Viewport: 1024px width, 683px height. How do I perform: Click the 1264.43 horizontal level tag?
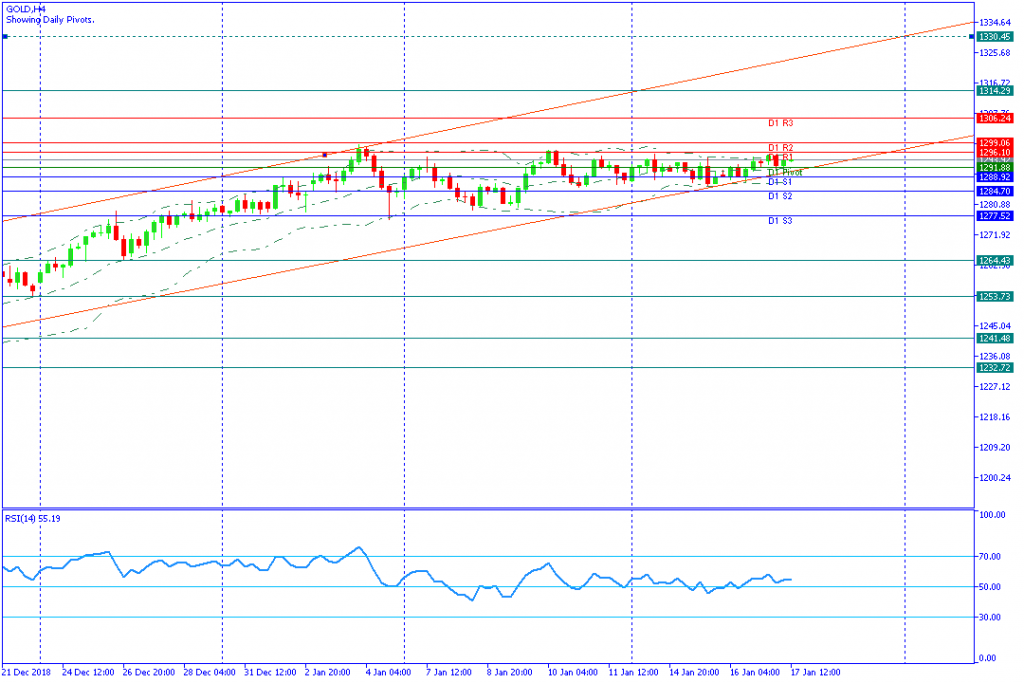click(x=995, y=261)
